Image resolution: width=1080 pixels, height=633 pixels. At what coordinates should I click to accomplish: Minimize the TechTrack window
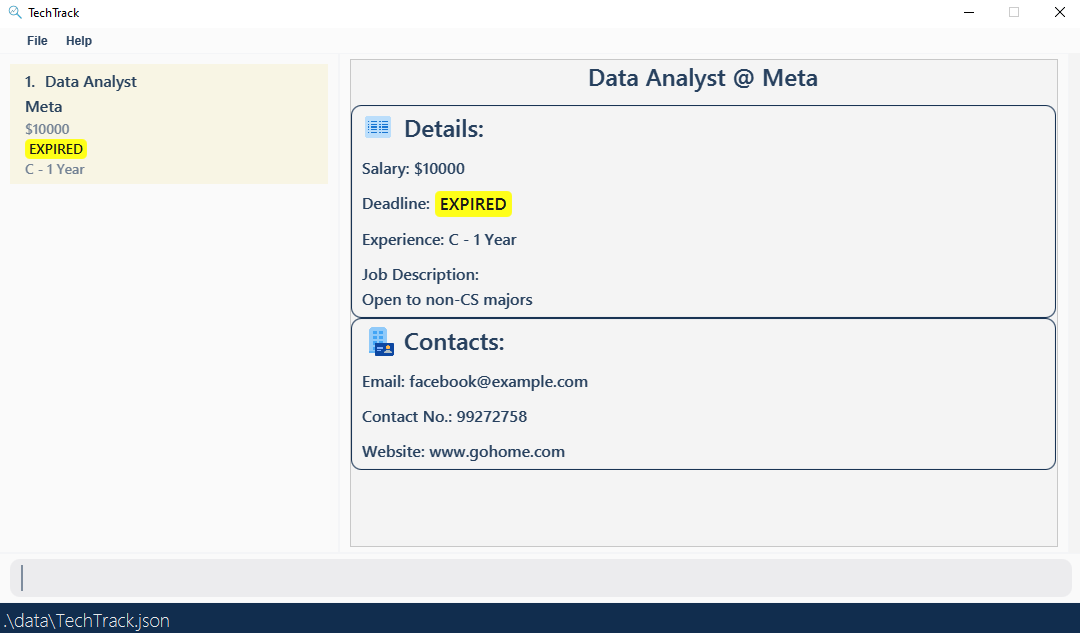(x=968, y=12)
